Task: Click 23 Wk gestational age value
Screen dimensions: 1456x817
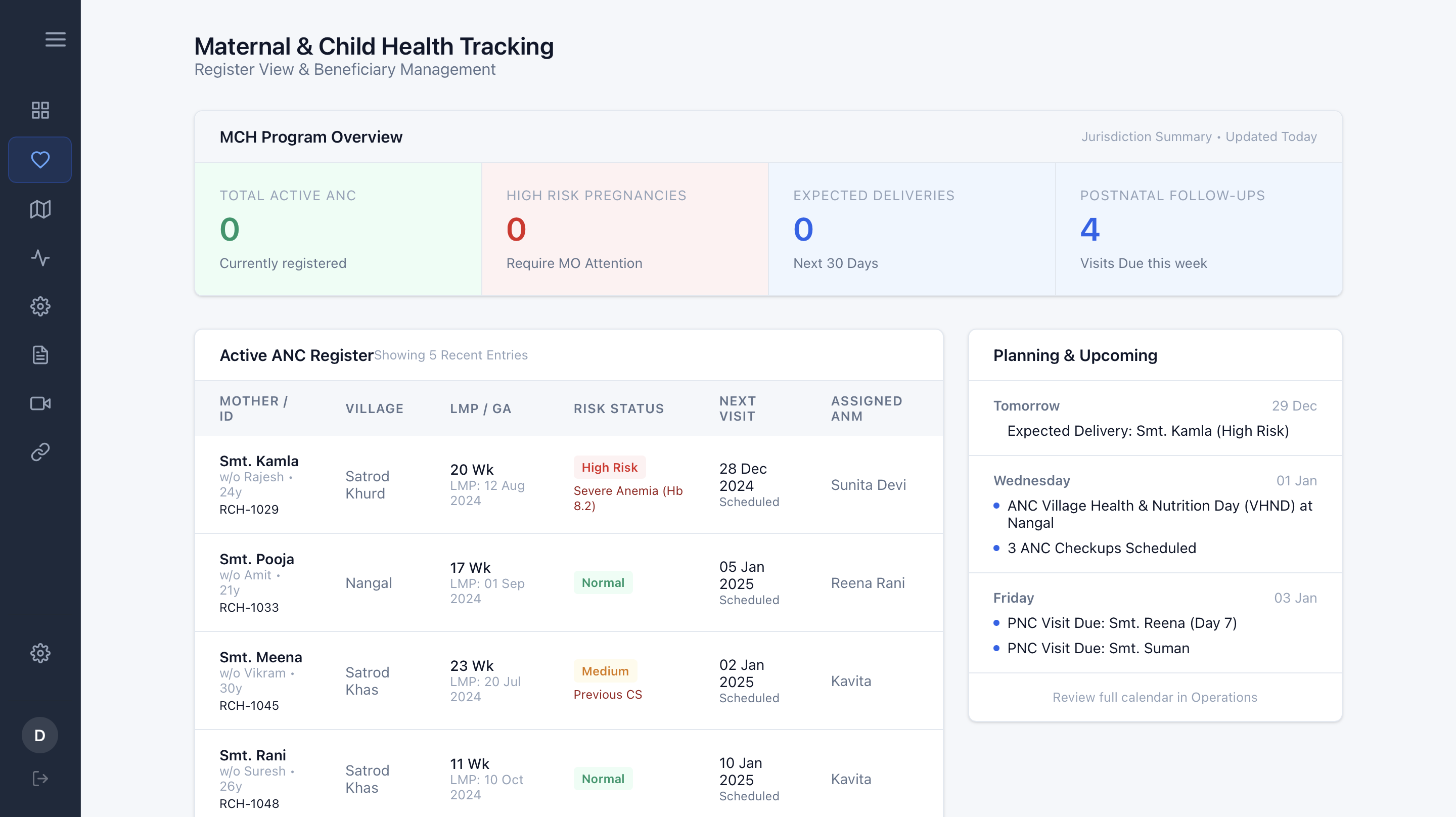Action: coord(471,666)
